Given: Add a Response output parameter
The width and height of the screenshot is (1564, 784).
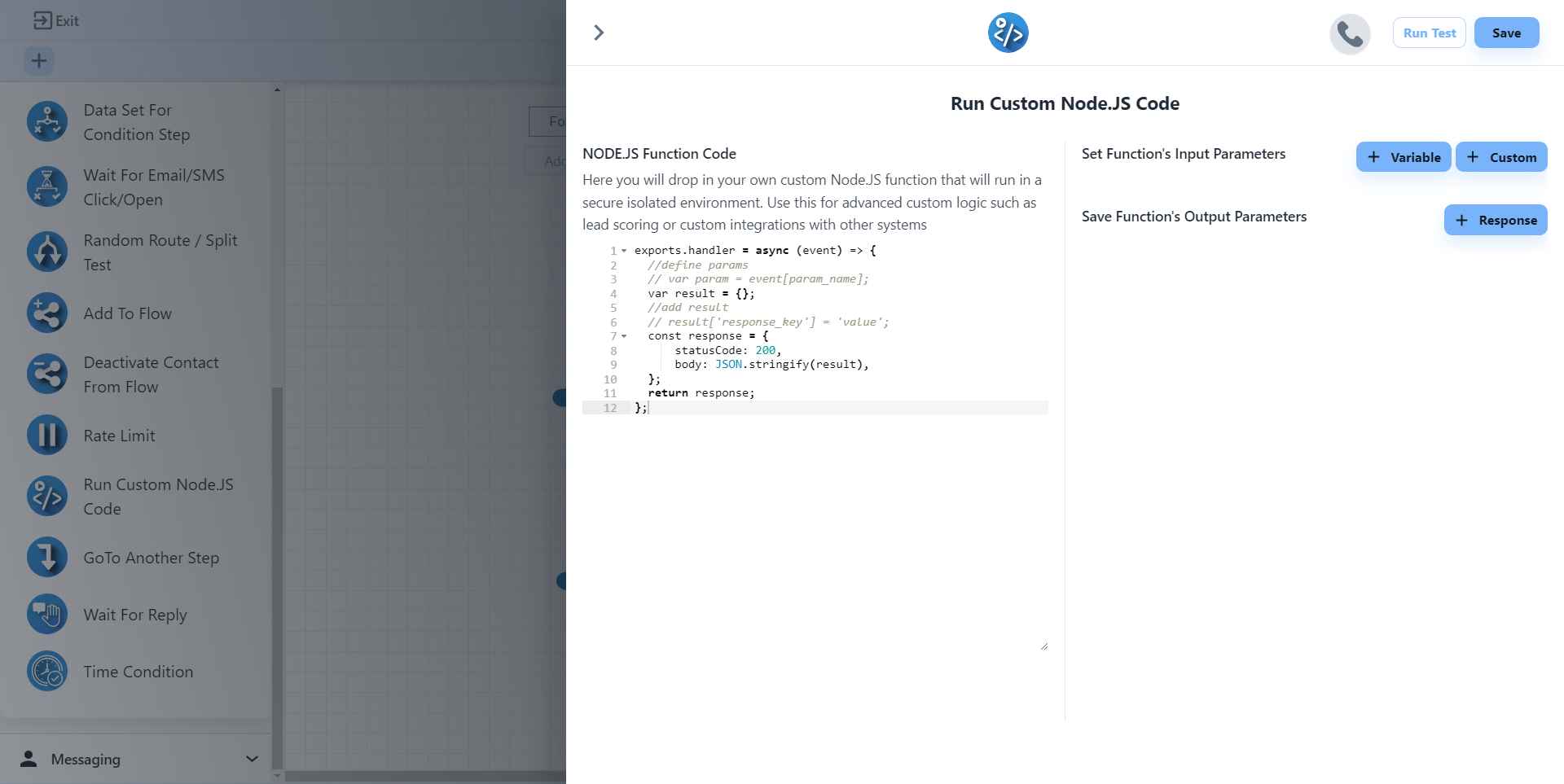Looking at the screenshot, I should click(1495, 220).
